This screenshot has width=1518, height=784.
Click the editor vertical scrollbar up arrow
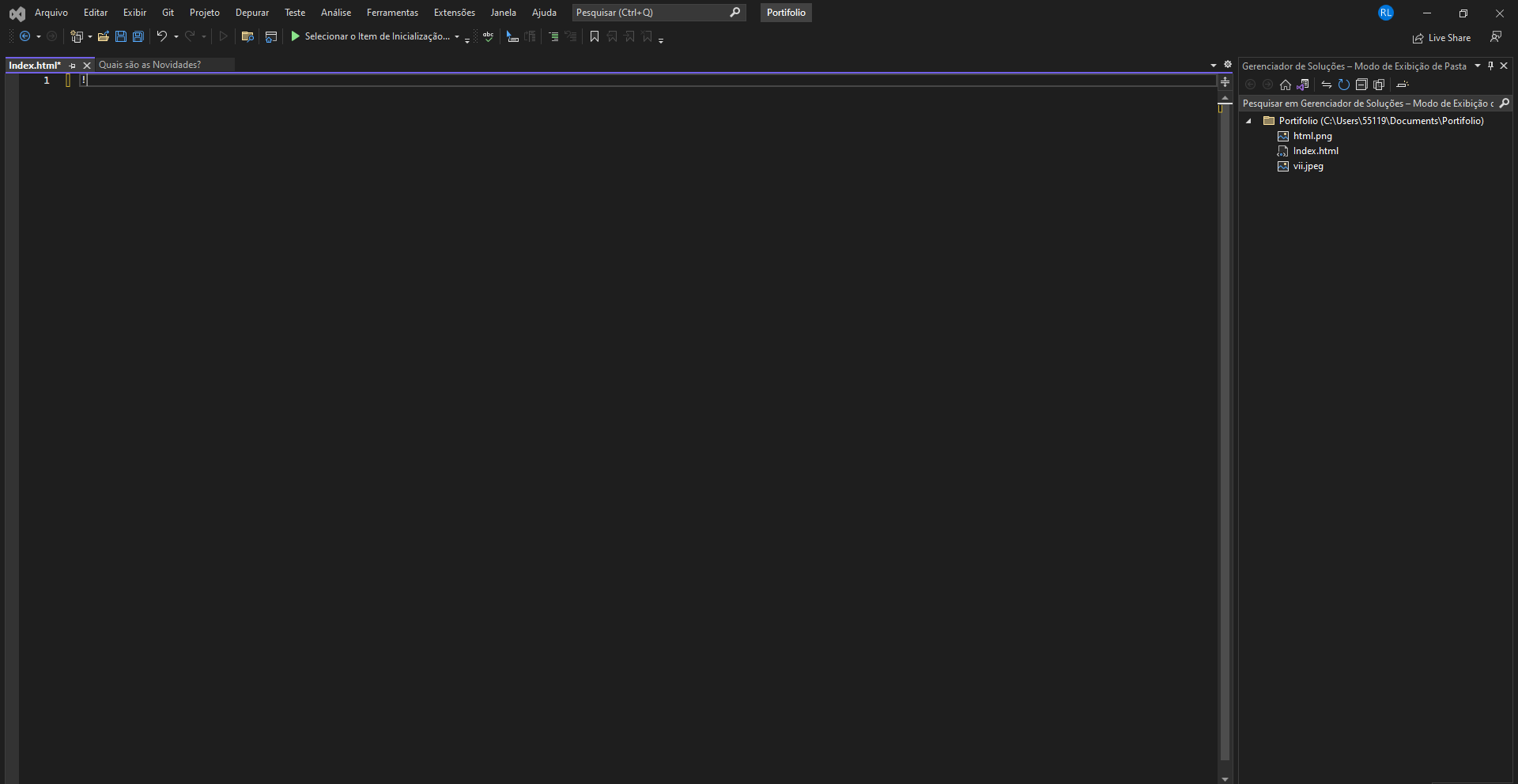1225,99
